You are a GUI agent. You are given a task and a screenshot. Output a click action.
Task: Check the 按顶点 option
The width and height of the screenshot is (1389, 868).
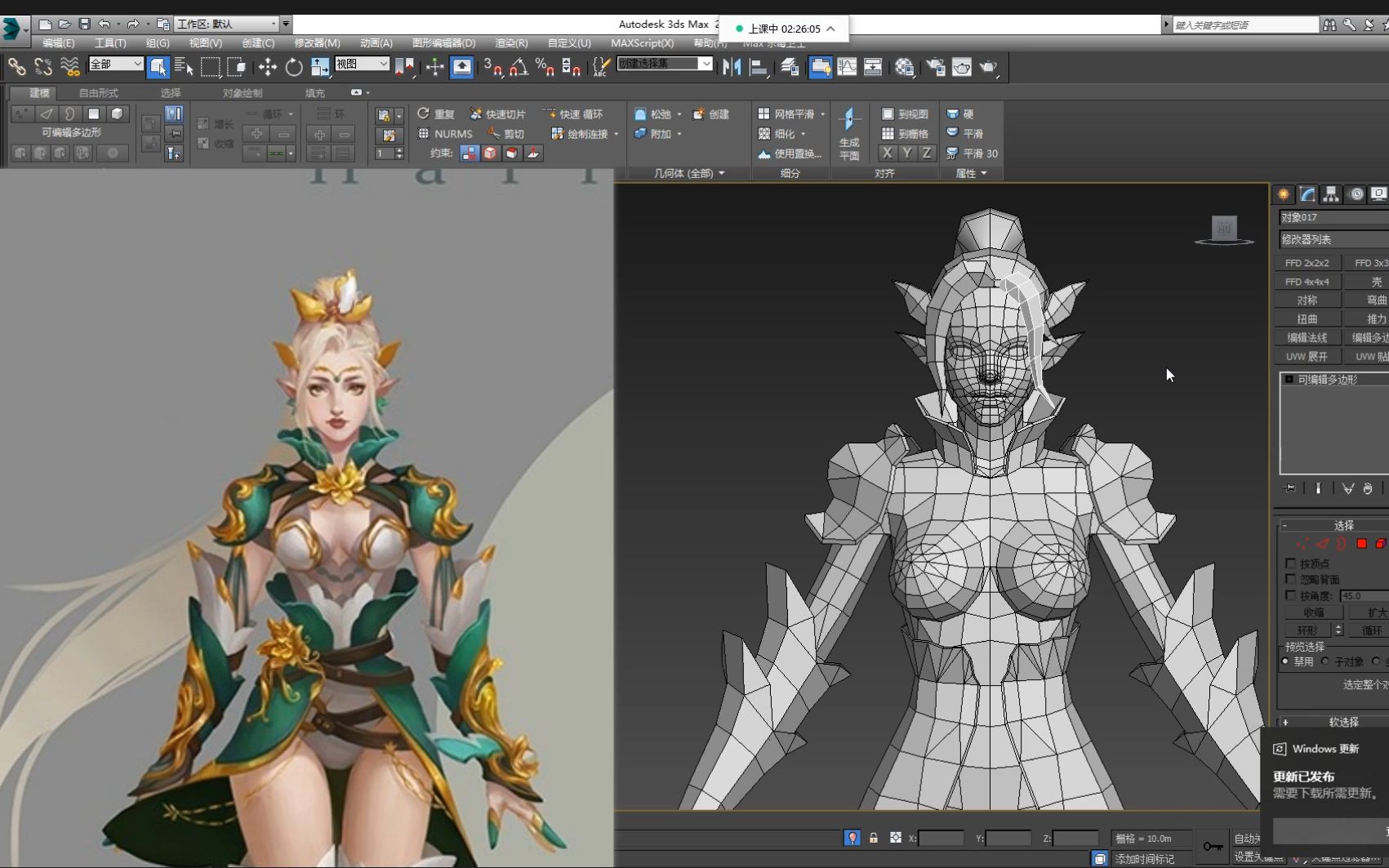click(1292, 563)
